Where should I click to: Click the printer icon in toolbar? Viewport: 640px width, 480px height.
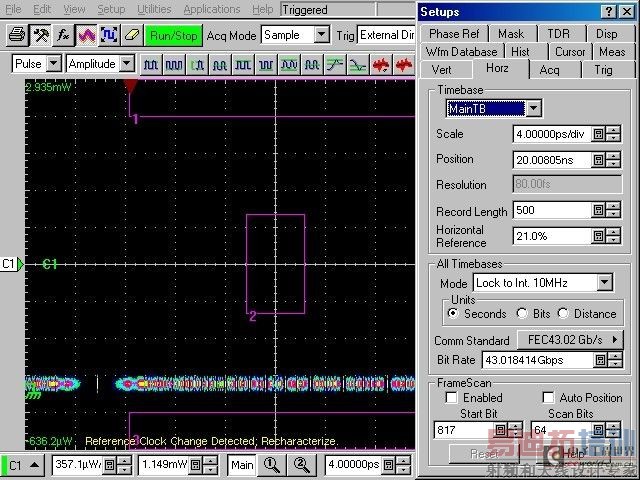coord(17,35)
